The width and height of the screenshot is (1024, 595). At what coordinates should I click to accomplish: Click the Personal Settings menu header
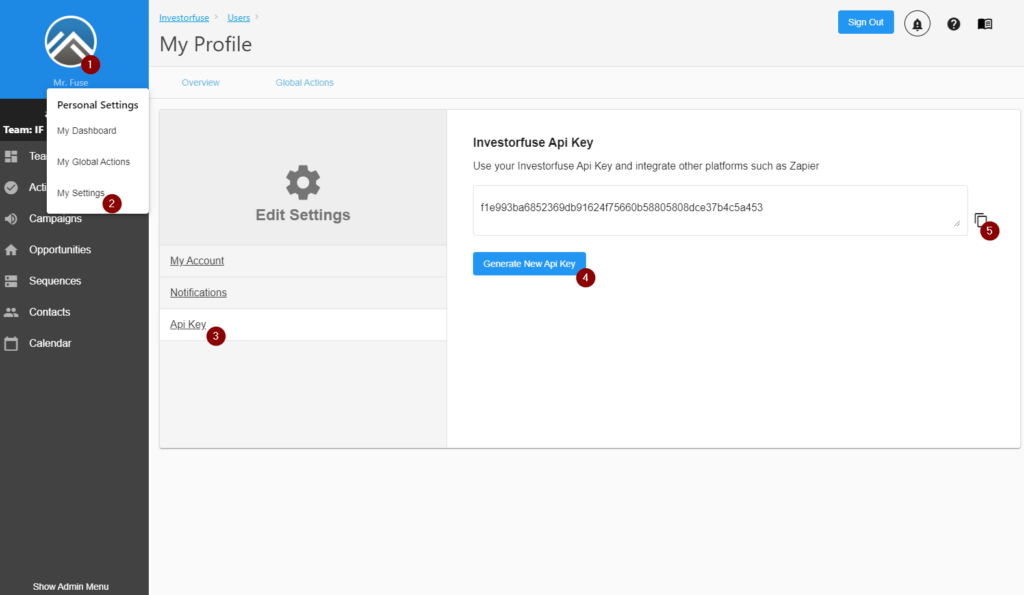[x=97, y=105]
